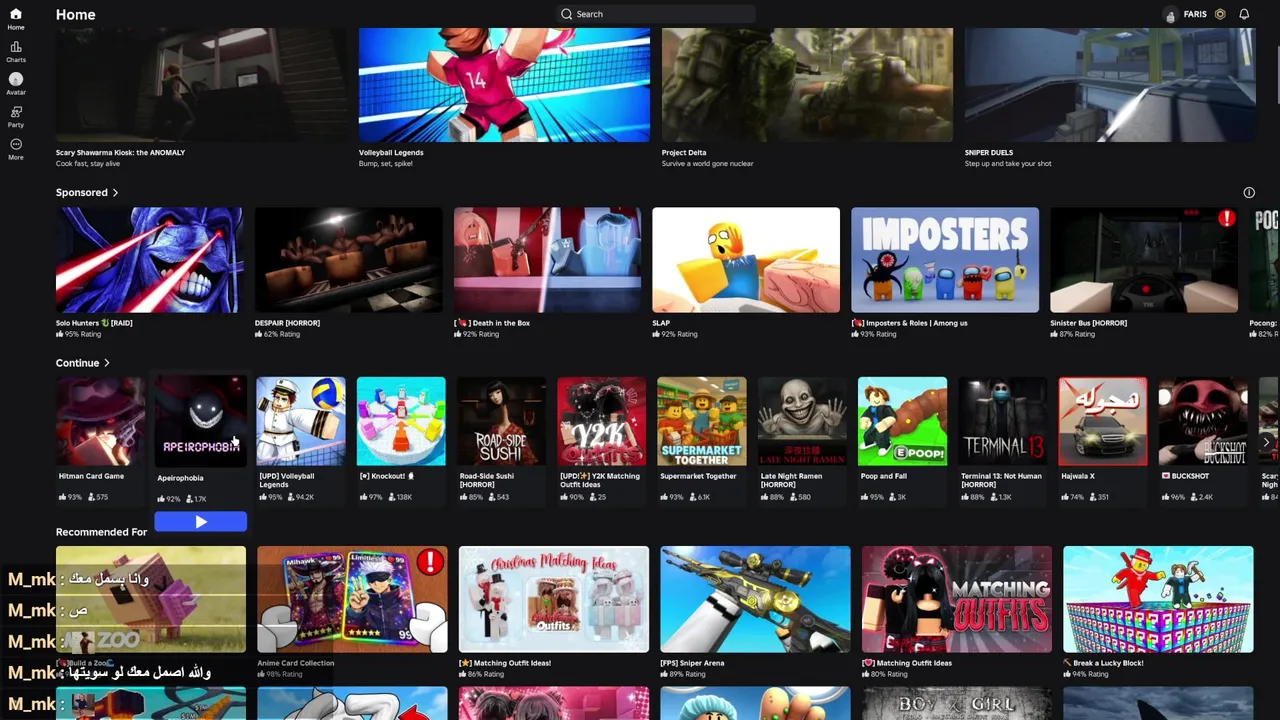Play Apeirophobia with blue play button

tap(200, 521)
